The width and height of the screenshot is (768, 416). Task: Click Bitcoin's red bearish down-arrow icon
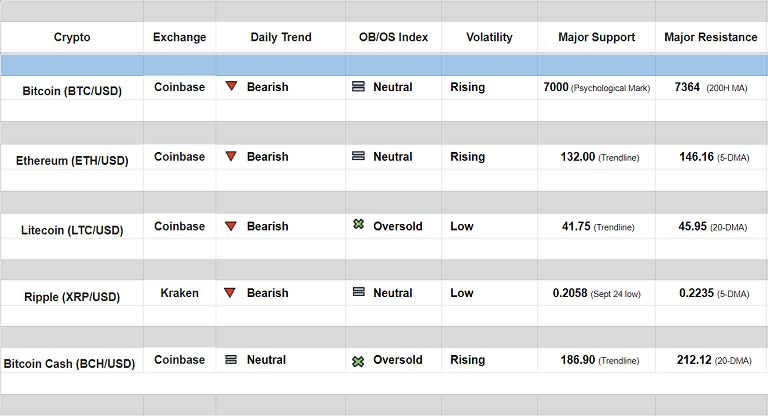[231, 87]
